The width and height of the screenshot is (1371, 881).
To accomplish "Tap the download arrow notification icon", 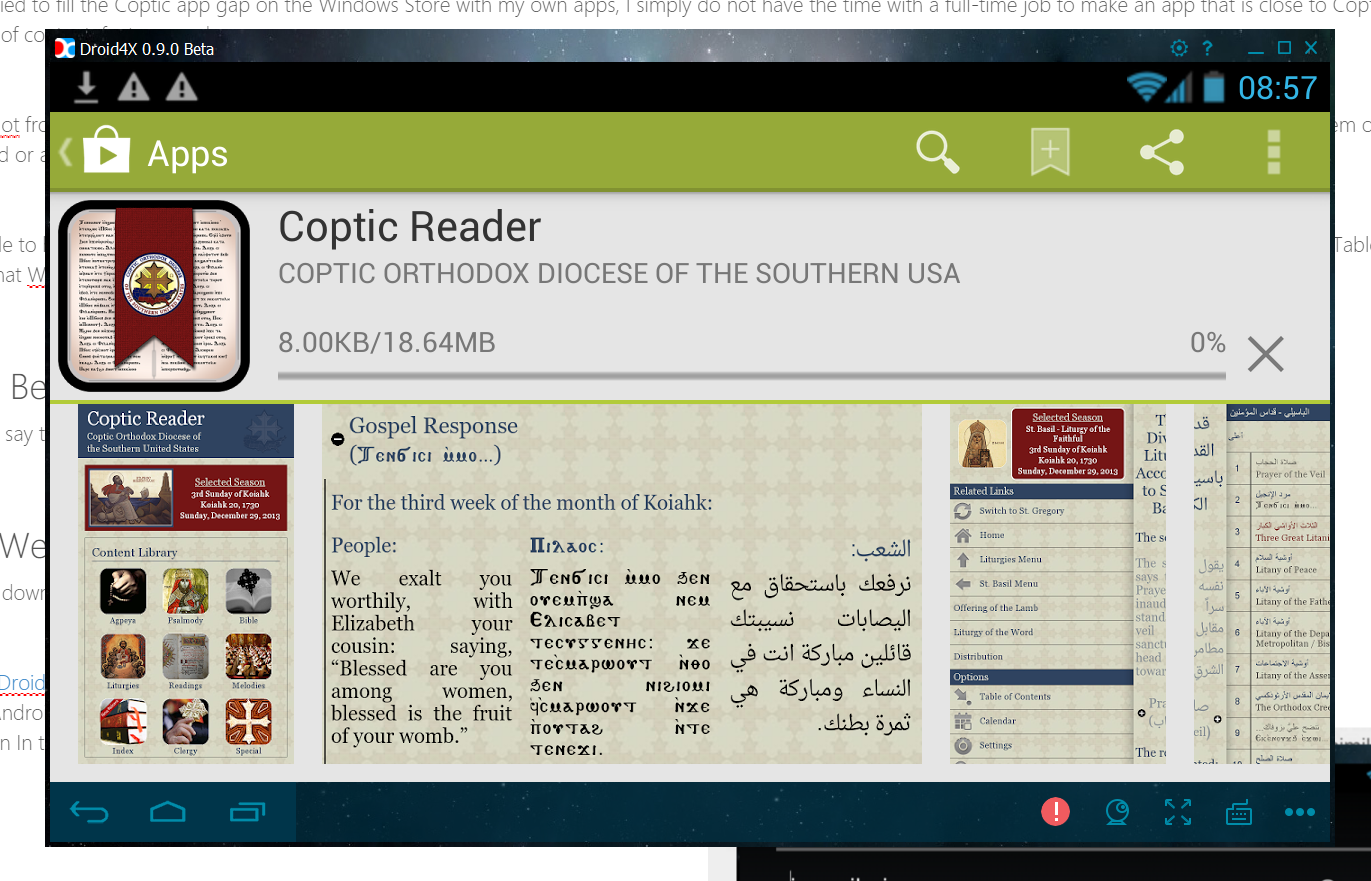I will [x=87, y=88].
